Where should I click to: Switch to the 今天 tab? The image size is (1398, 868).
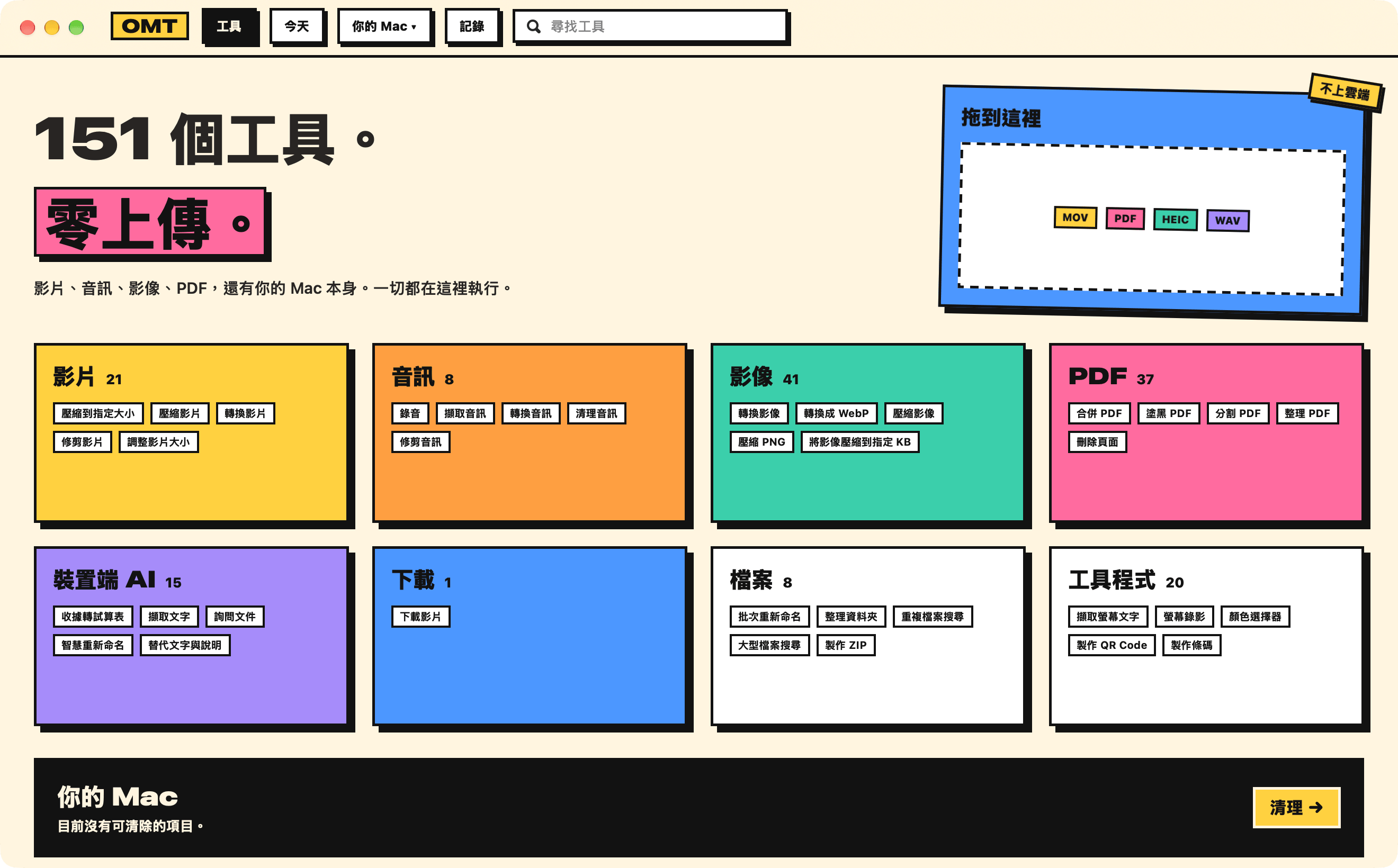pos(297,26)
